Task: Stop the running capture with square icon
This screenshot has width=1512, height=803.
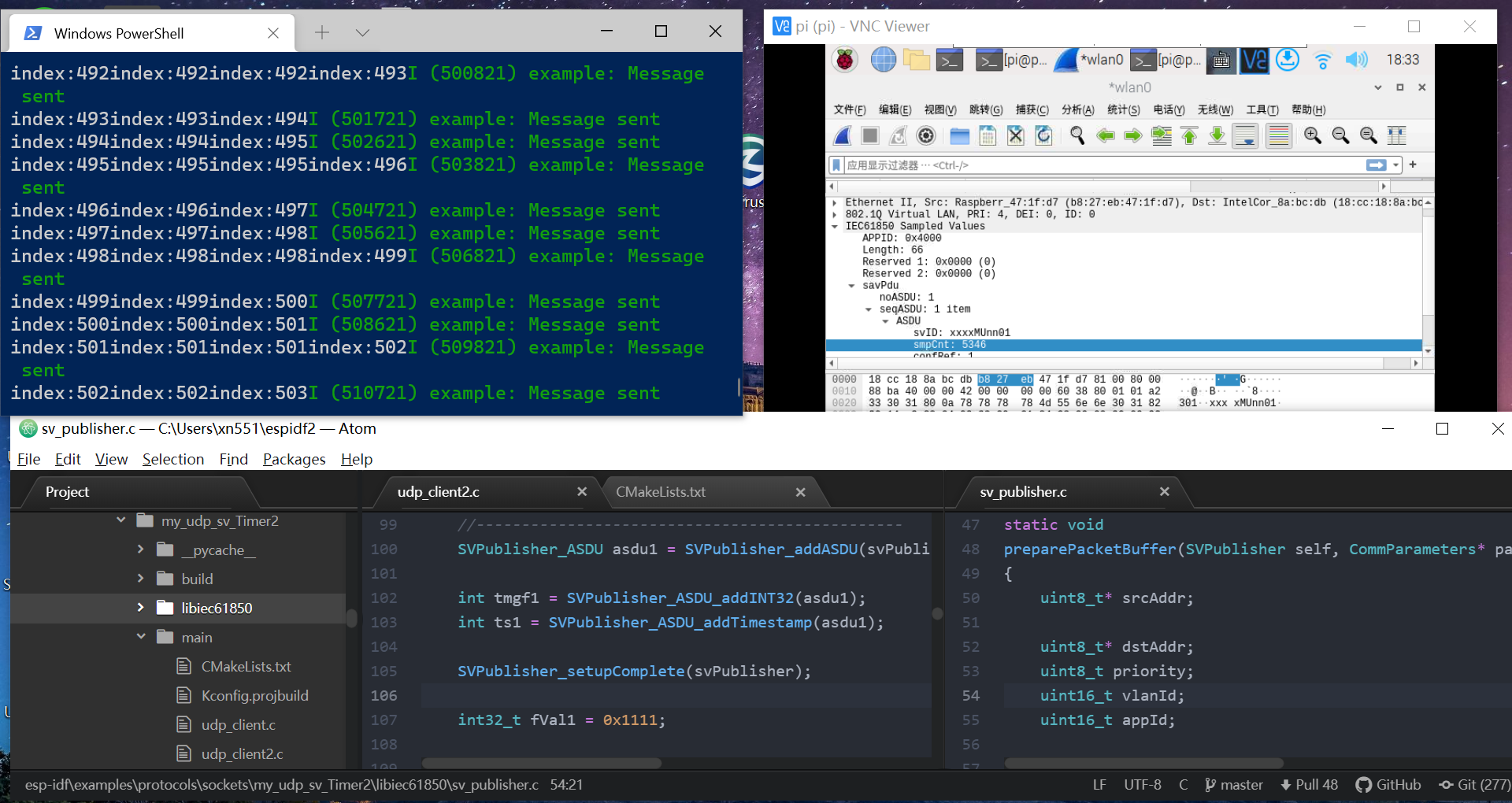Action: pos(870,136)
